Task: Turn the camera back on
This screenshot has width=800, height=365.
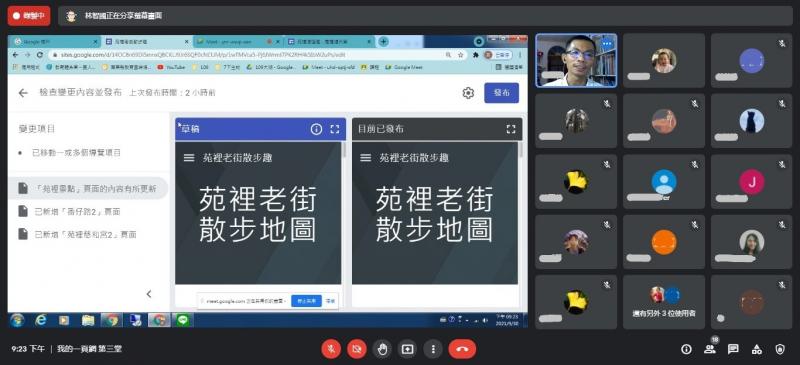Action: (357, 349)
